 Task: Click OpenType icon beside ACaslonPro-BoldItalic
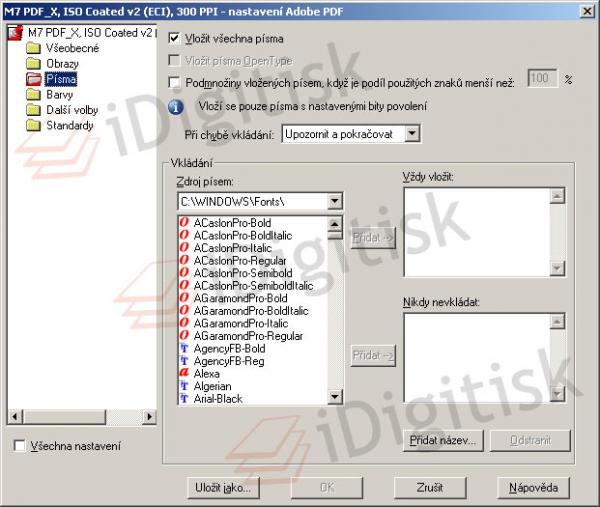(184, 235)
